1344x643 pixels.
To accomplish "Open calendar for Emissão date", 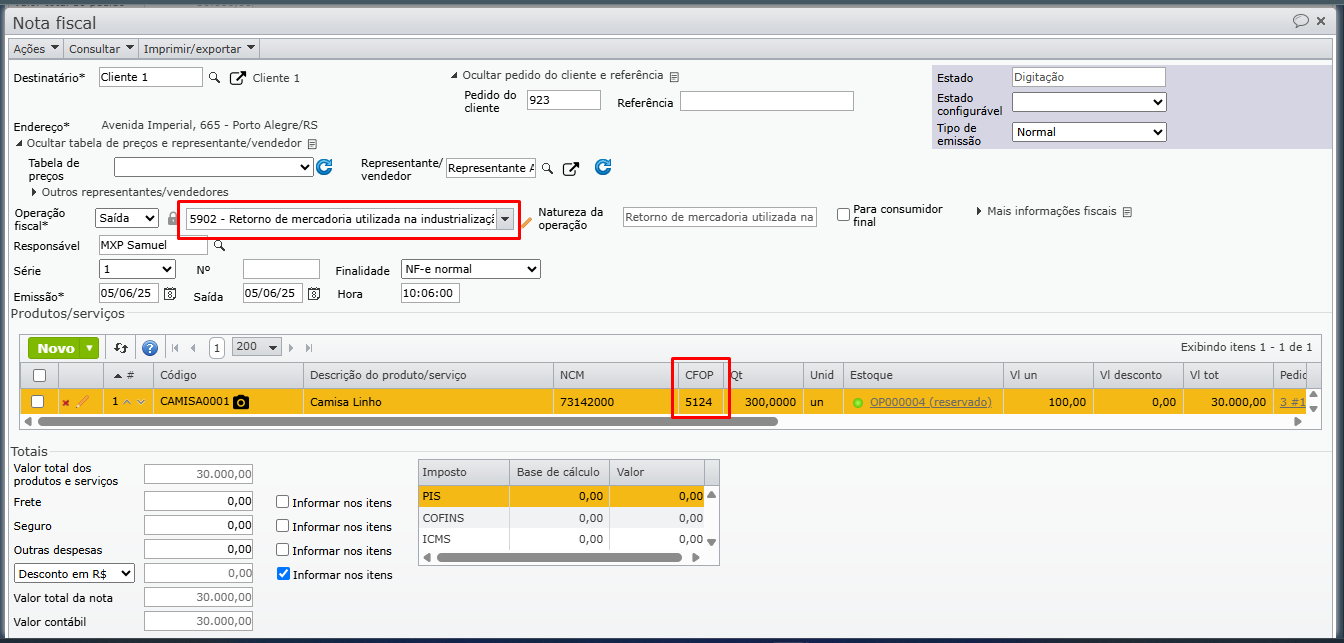I will pos(169,294).
